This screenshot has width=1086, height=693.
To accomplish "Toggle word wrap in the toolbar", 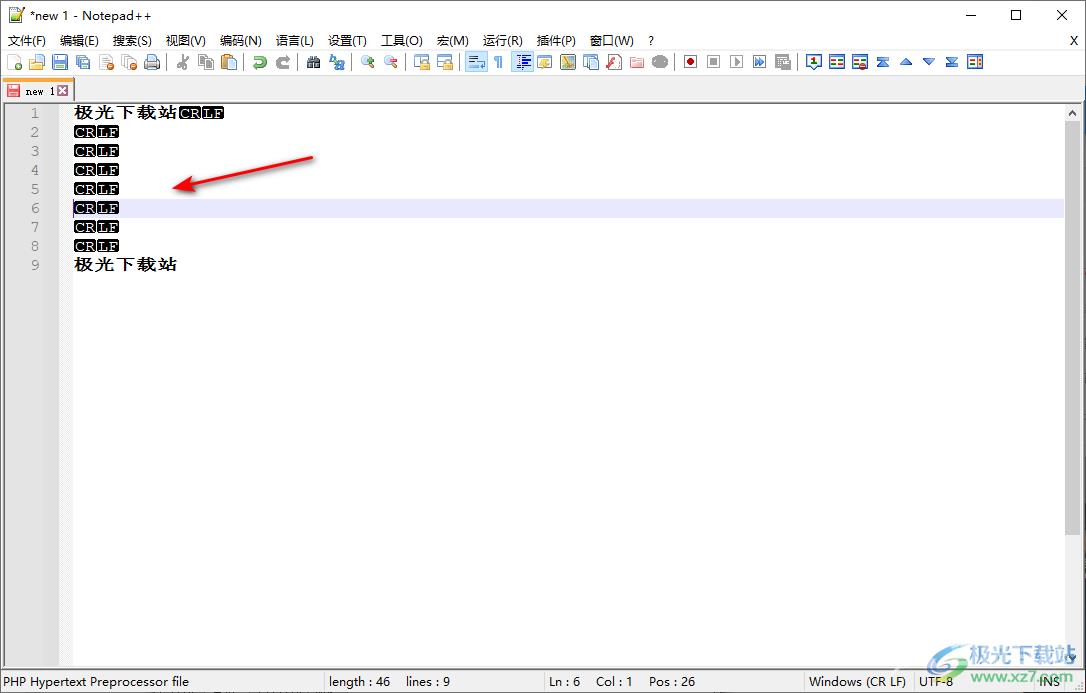I will 476,62.
